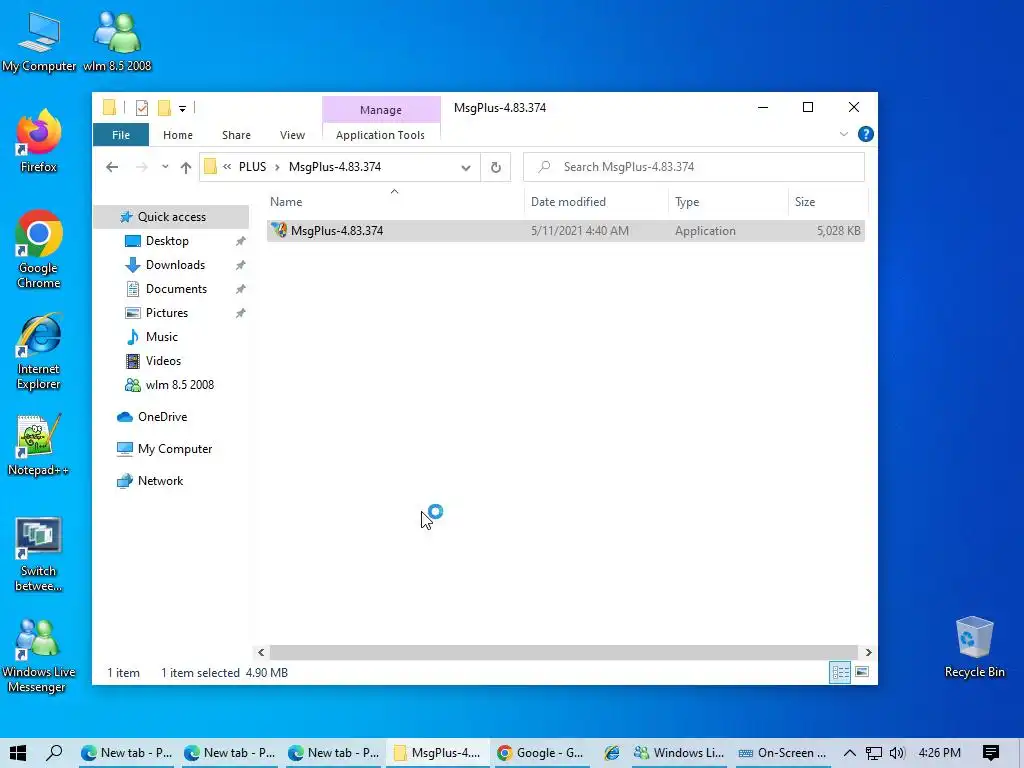The width and height of the screenshot is (1024, 768).
Task: Switch to Details view layout icon
Action: [x=840, y=672]
